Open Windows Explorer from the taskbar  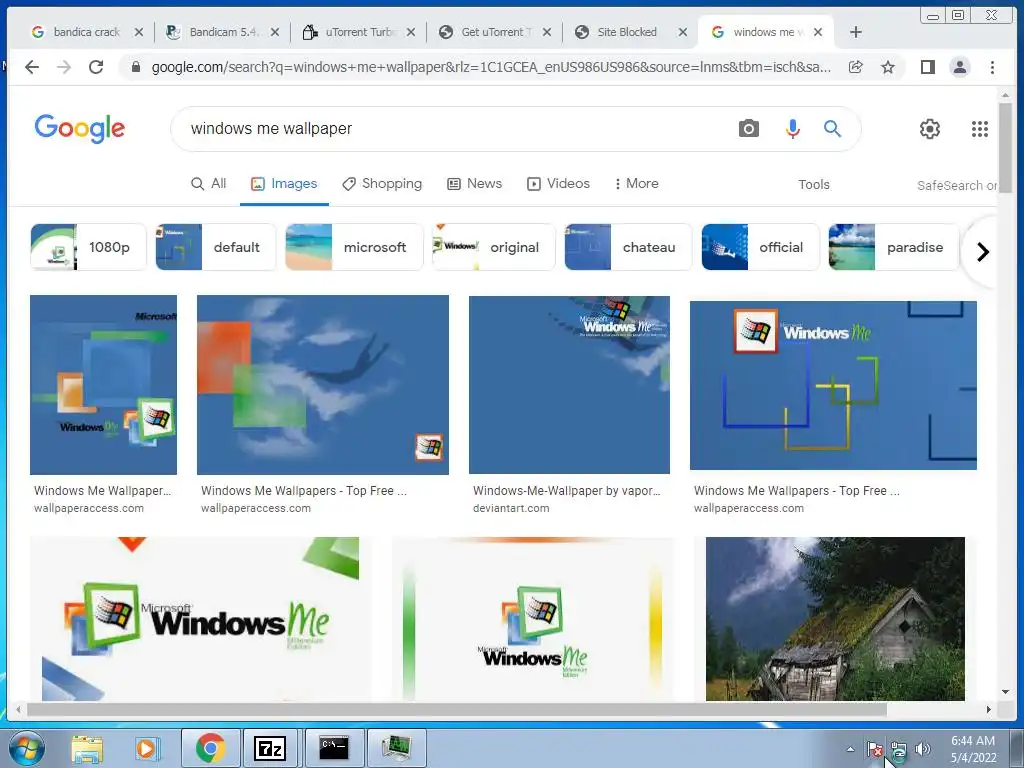pos(87,748)
